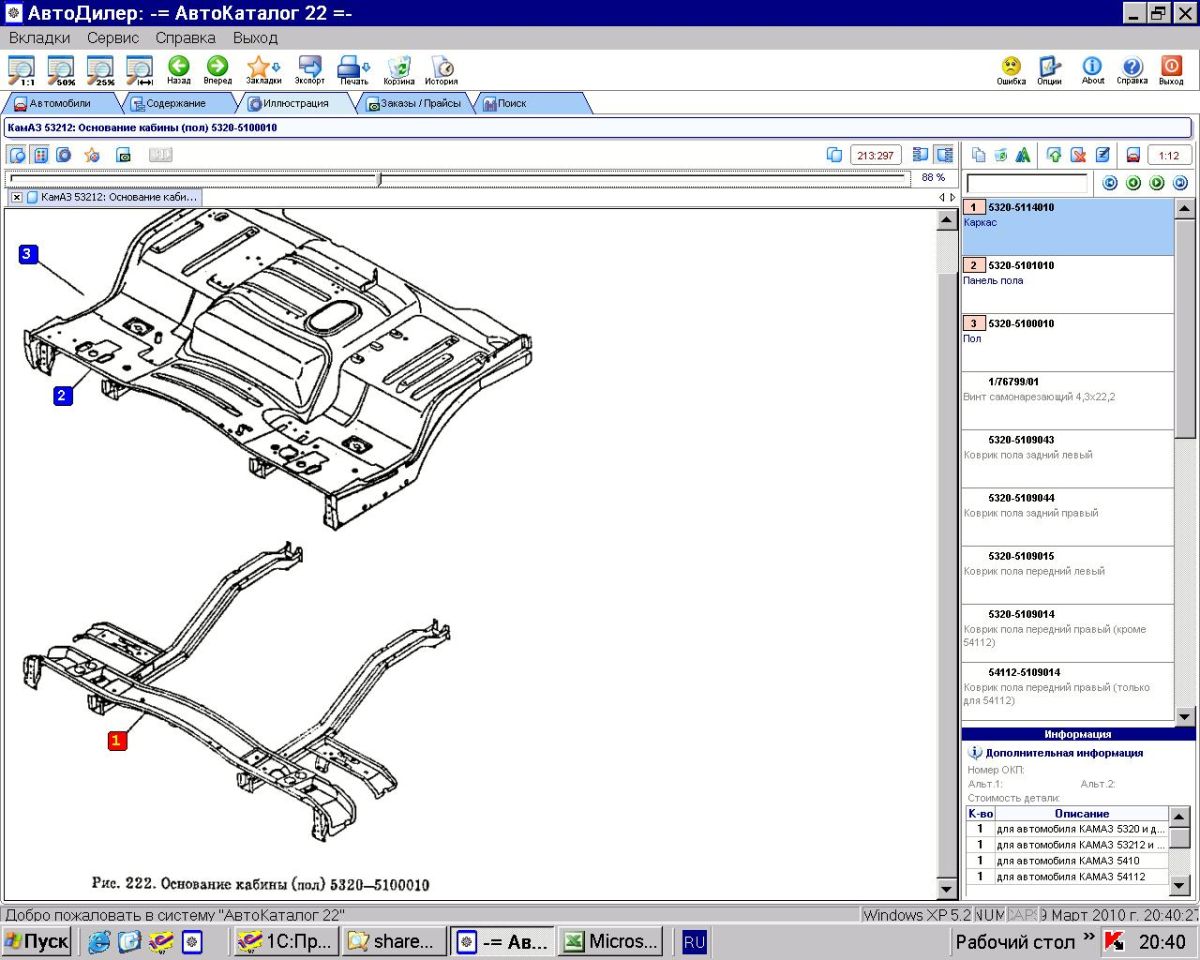Click the green up arrow icon
Image resolution: width=1200 pixels, height=960 pixels.
(x=1054, y=155)
